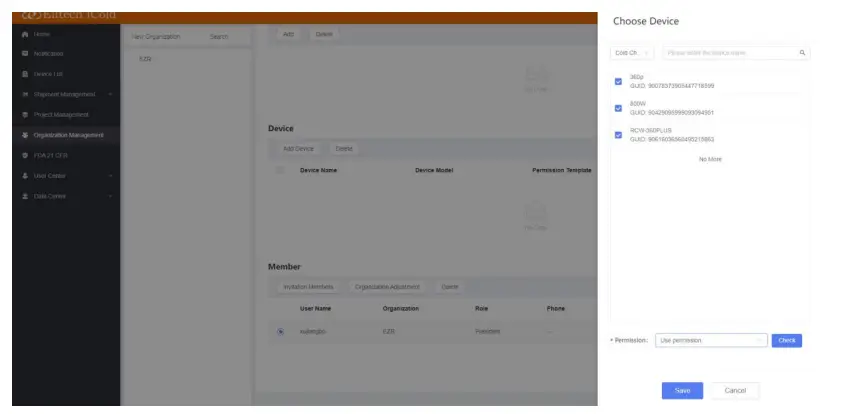Click the 360p device GUID text
847x414 pixels.
pyautogui.click(x=672, y=86)
